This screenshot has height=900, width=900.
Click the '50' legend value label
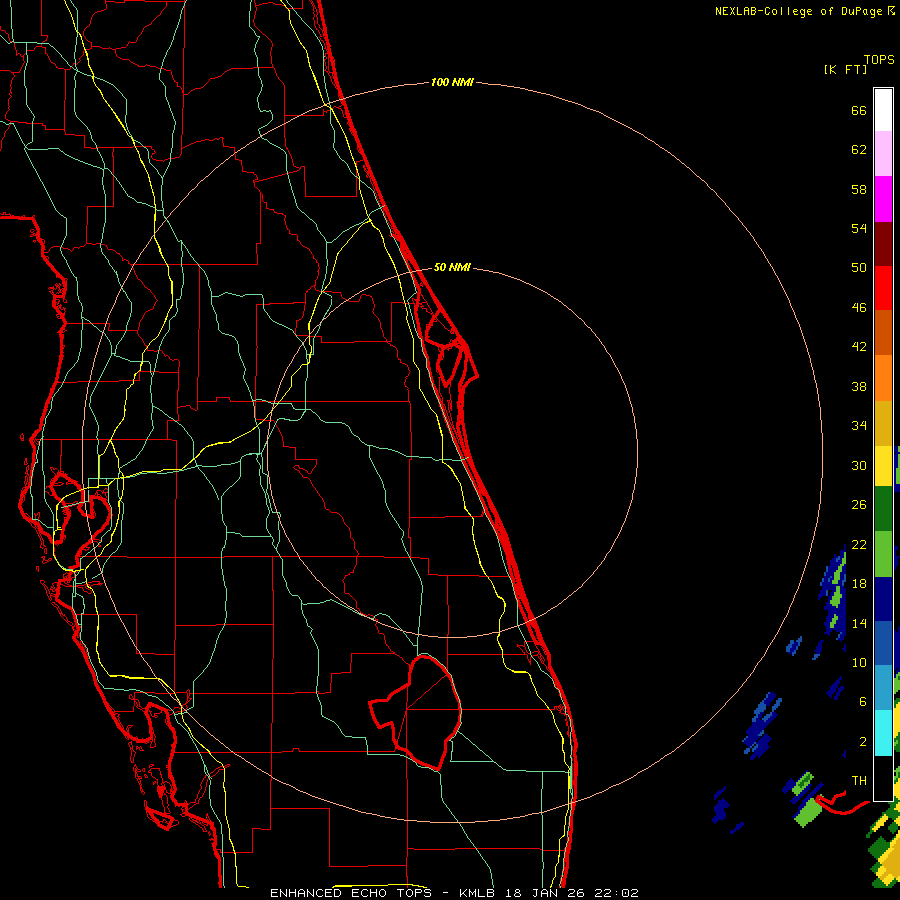[859, 267]
